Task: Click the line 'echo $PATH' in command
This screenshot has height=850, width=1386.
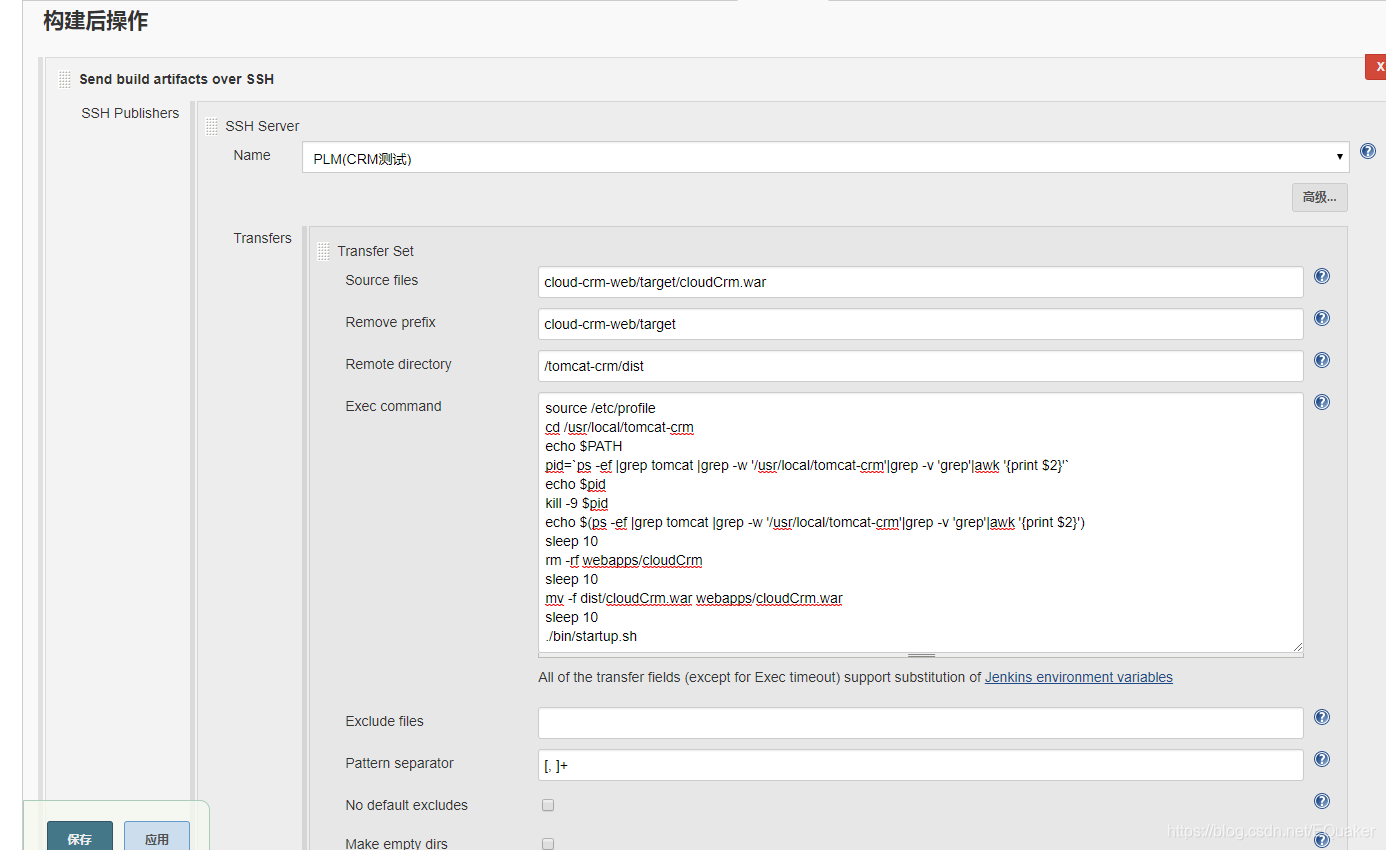Action: [x=583, y=446]
